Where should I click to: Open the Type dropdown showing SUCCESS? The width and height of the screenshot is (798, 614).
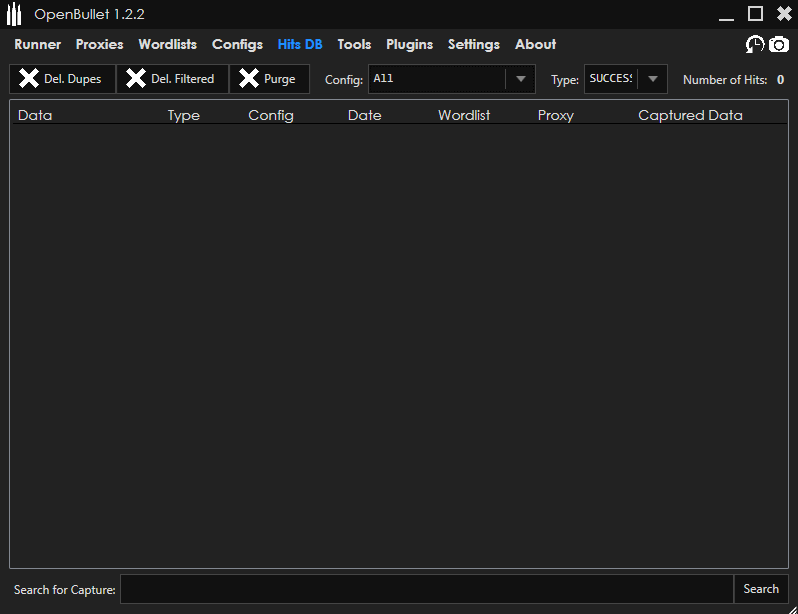[625, 79]
